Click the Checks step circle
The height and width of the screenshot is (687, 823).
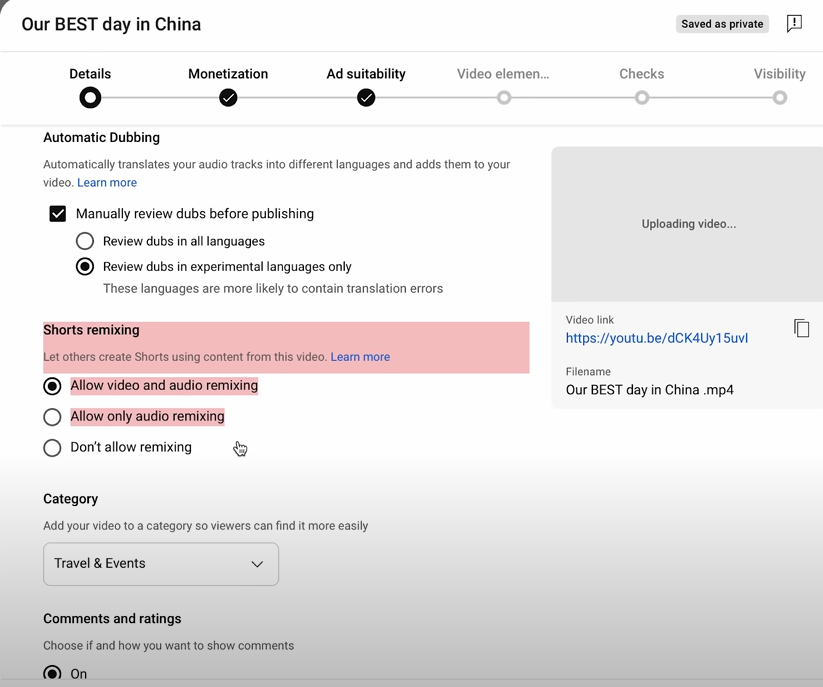click(642, 98)
